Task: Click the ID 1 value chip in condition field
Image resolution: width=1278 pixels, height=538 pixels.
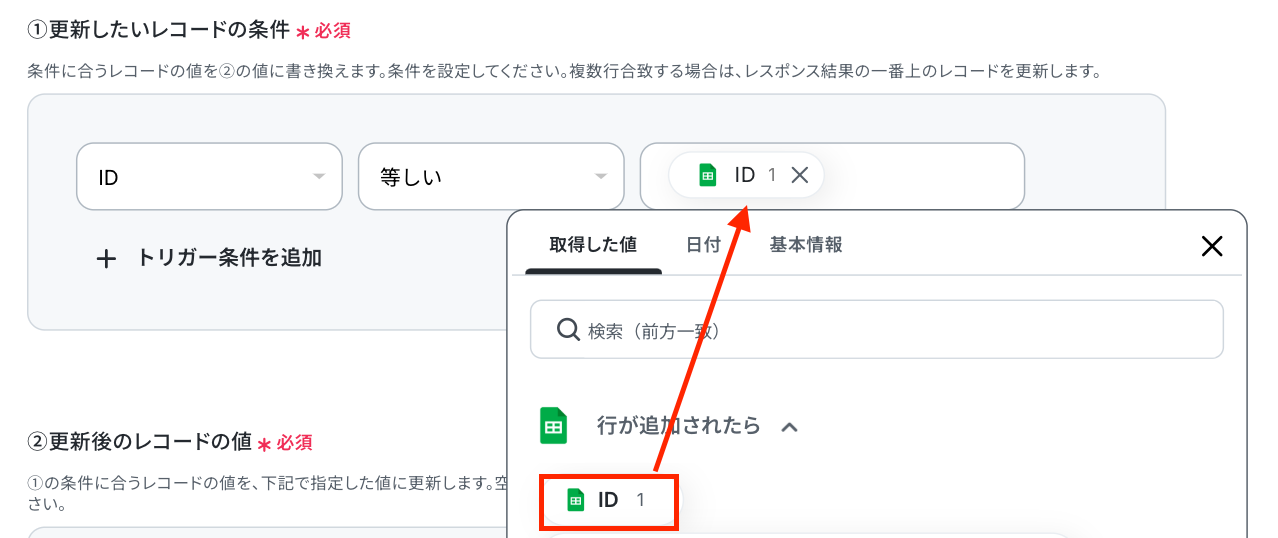Action: 746,175
